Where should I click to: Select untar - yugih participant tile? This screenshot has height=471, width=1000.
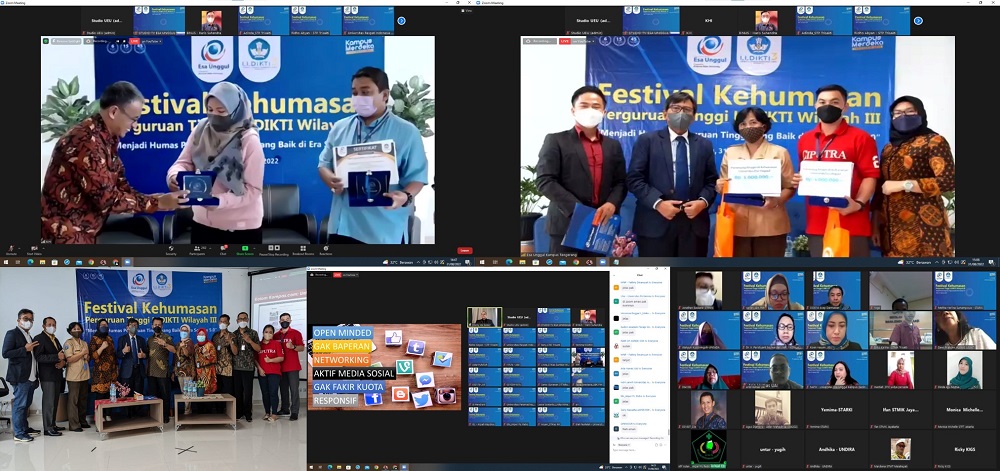pos(772,450)
